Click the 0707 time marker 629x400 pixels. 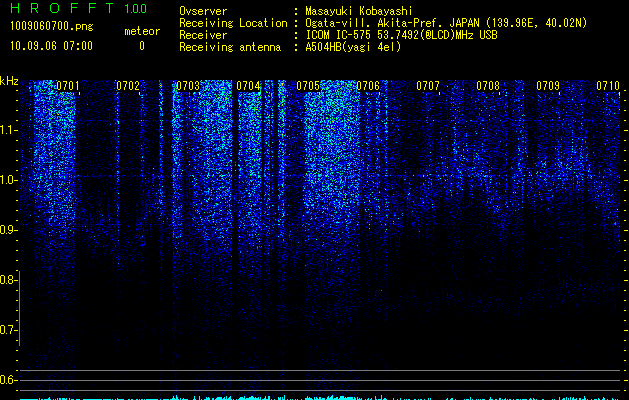(x=428, y=86)
